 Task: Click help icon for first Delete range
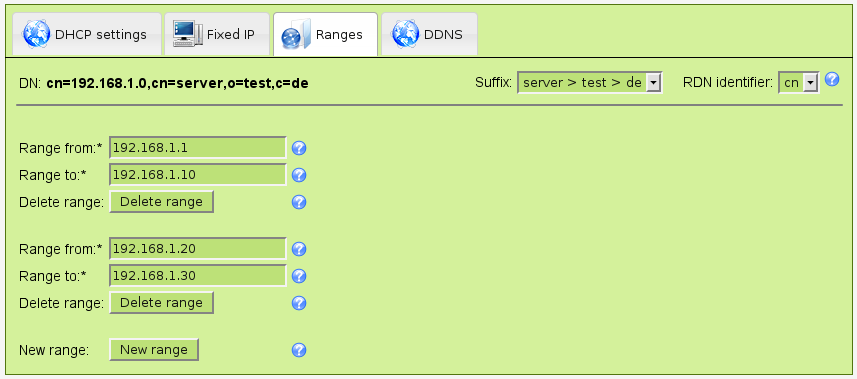(298, 202)
